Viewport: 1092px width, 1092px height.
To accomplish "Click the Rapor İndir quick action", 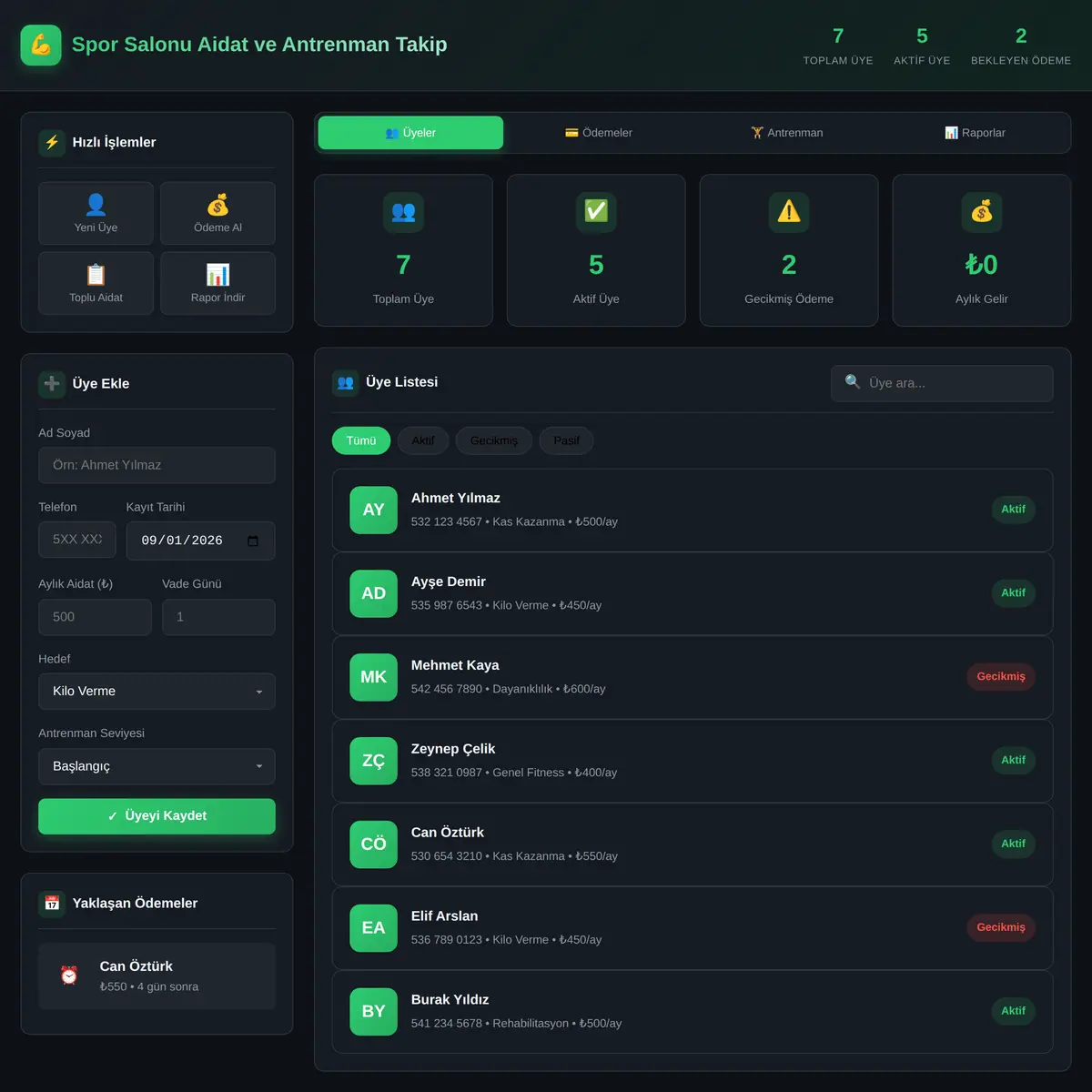I will tap(217, 284).
